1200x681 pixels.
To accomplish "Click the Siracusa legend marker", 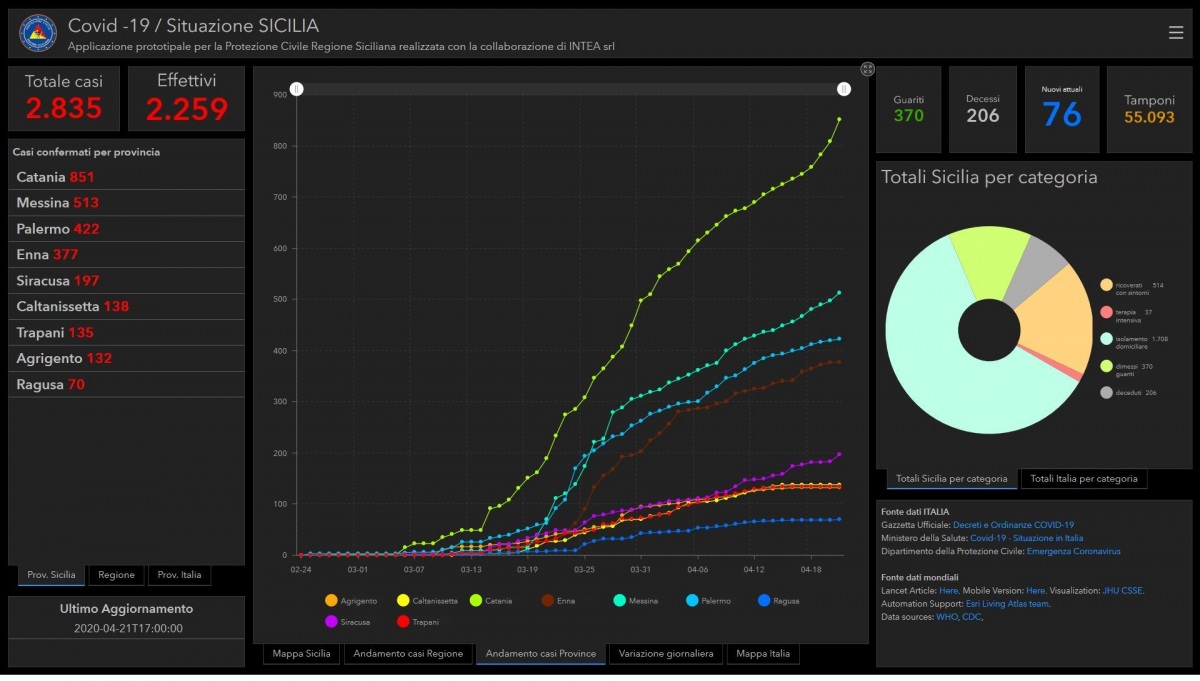I will click(331, 621).
